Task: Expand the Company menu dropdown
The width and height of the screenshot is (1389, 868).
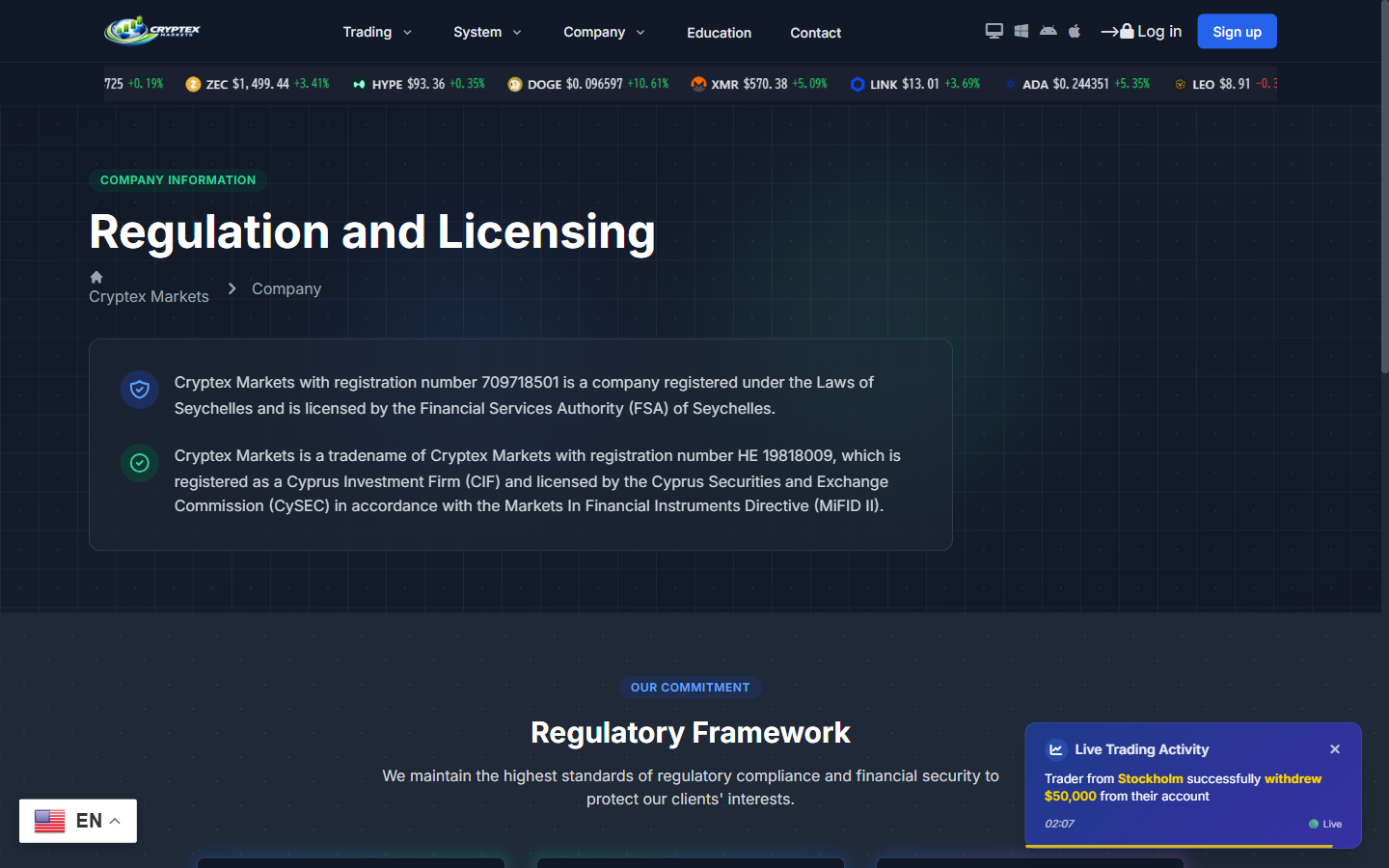Action: pos(604,32)
